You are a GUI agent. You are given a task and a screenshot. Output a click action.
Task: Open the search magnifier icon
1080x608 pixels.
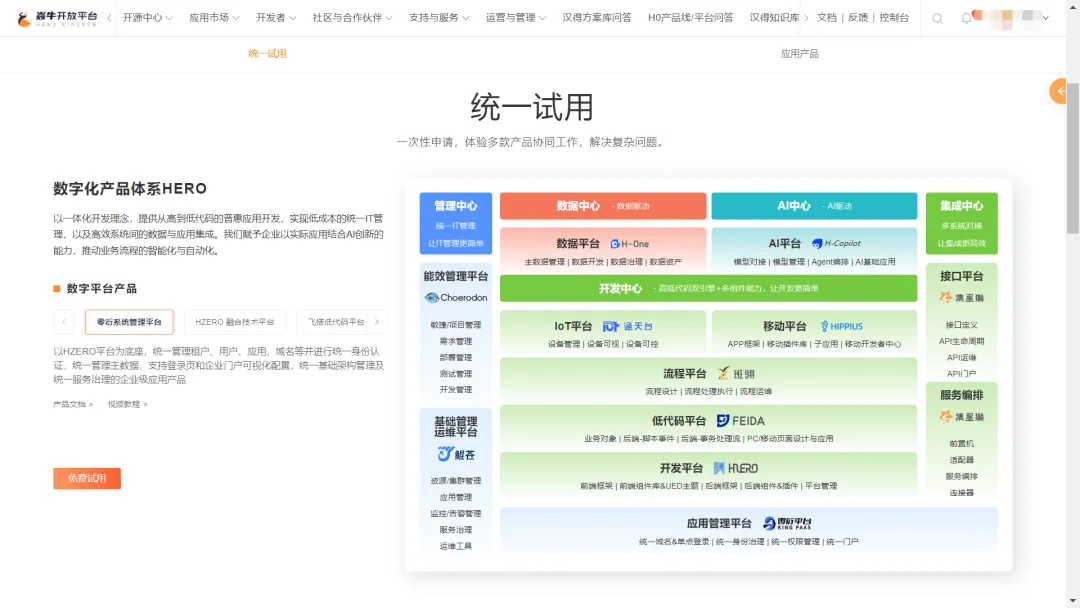pos(937,19)
